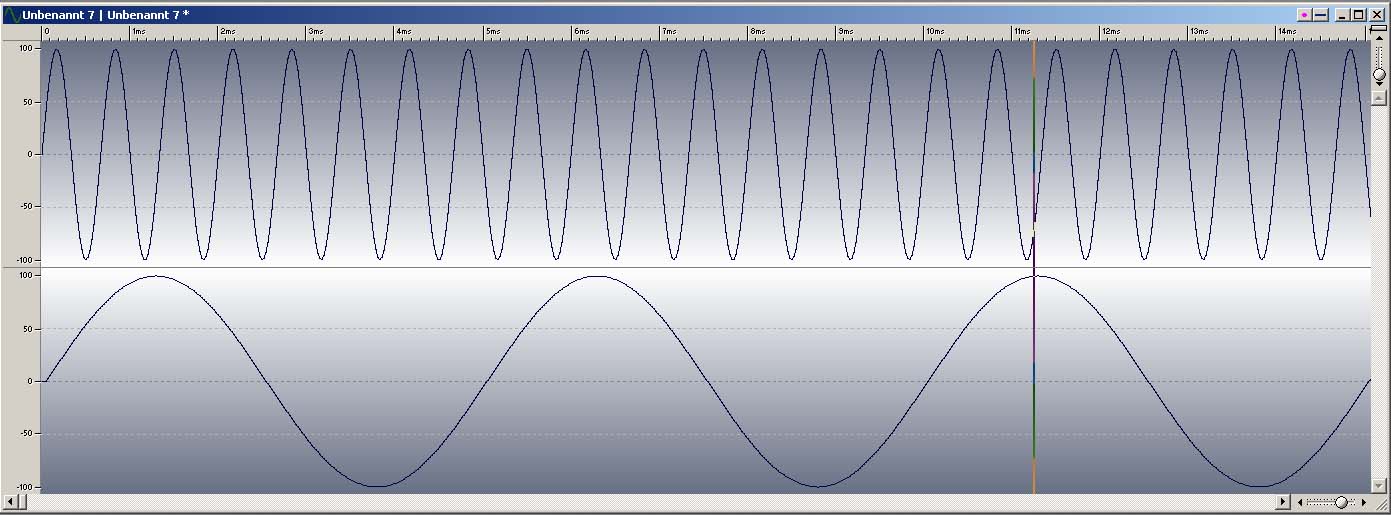Click the pink dot button in title bar
The image size is (1391, 515).
click(1304, 15)
